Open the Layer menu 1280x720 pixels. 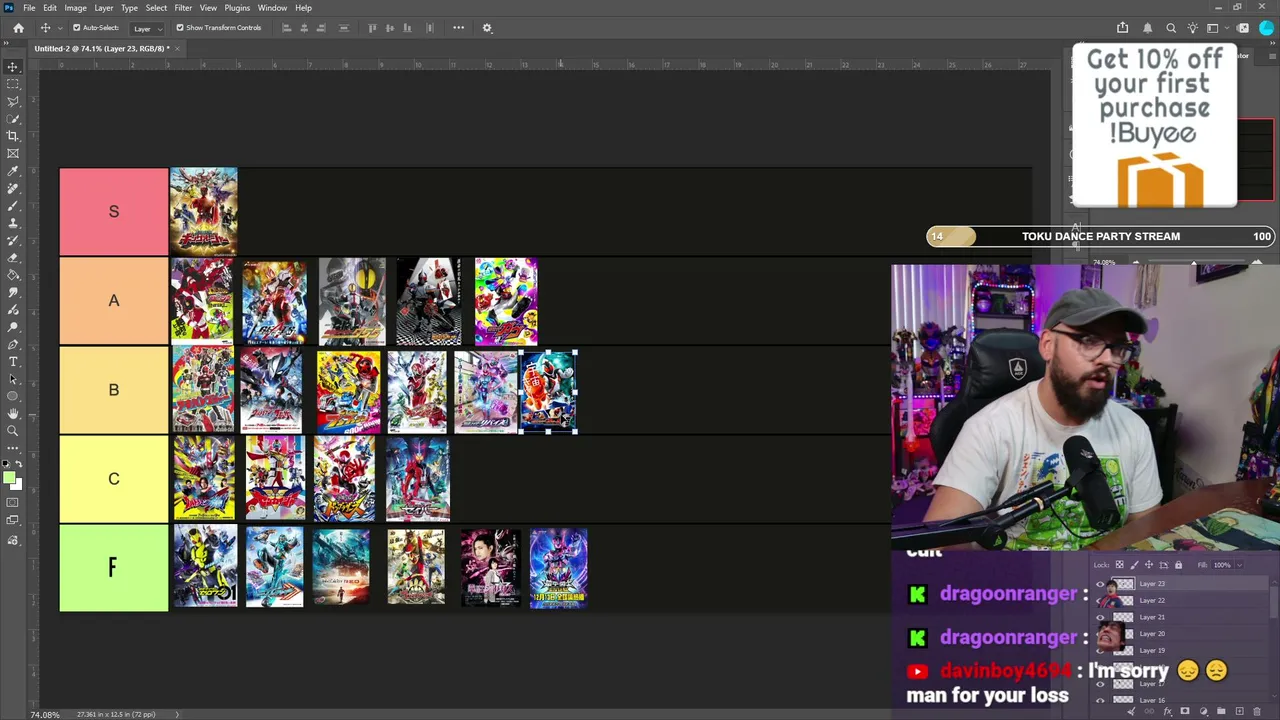[x=104, y=8]
